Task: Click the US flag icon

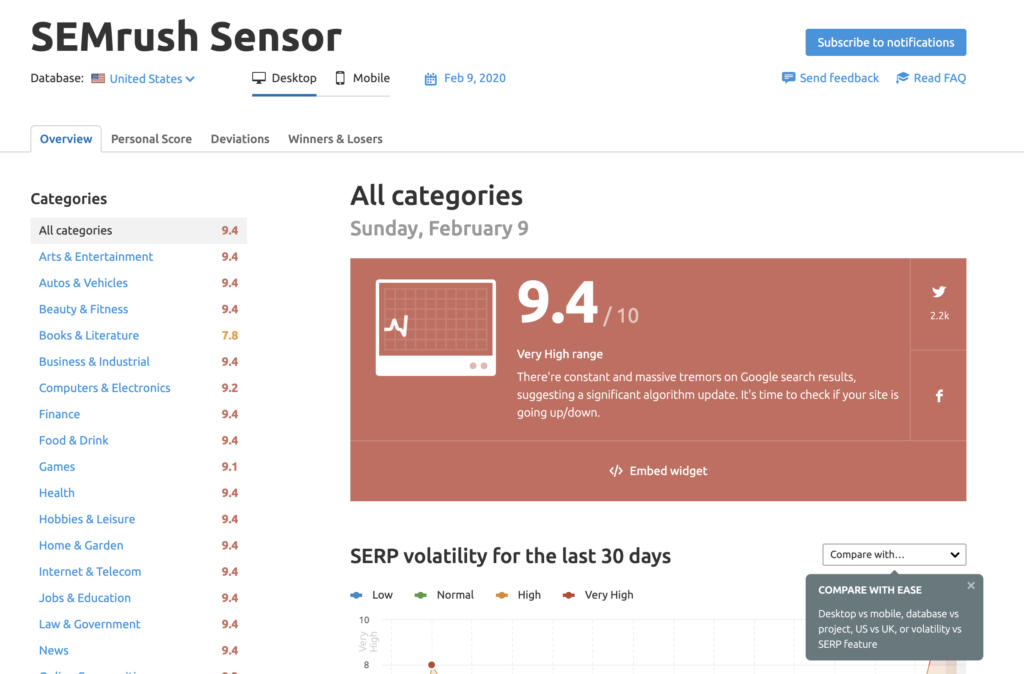Action: [98, 78]
